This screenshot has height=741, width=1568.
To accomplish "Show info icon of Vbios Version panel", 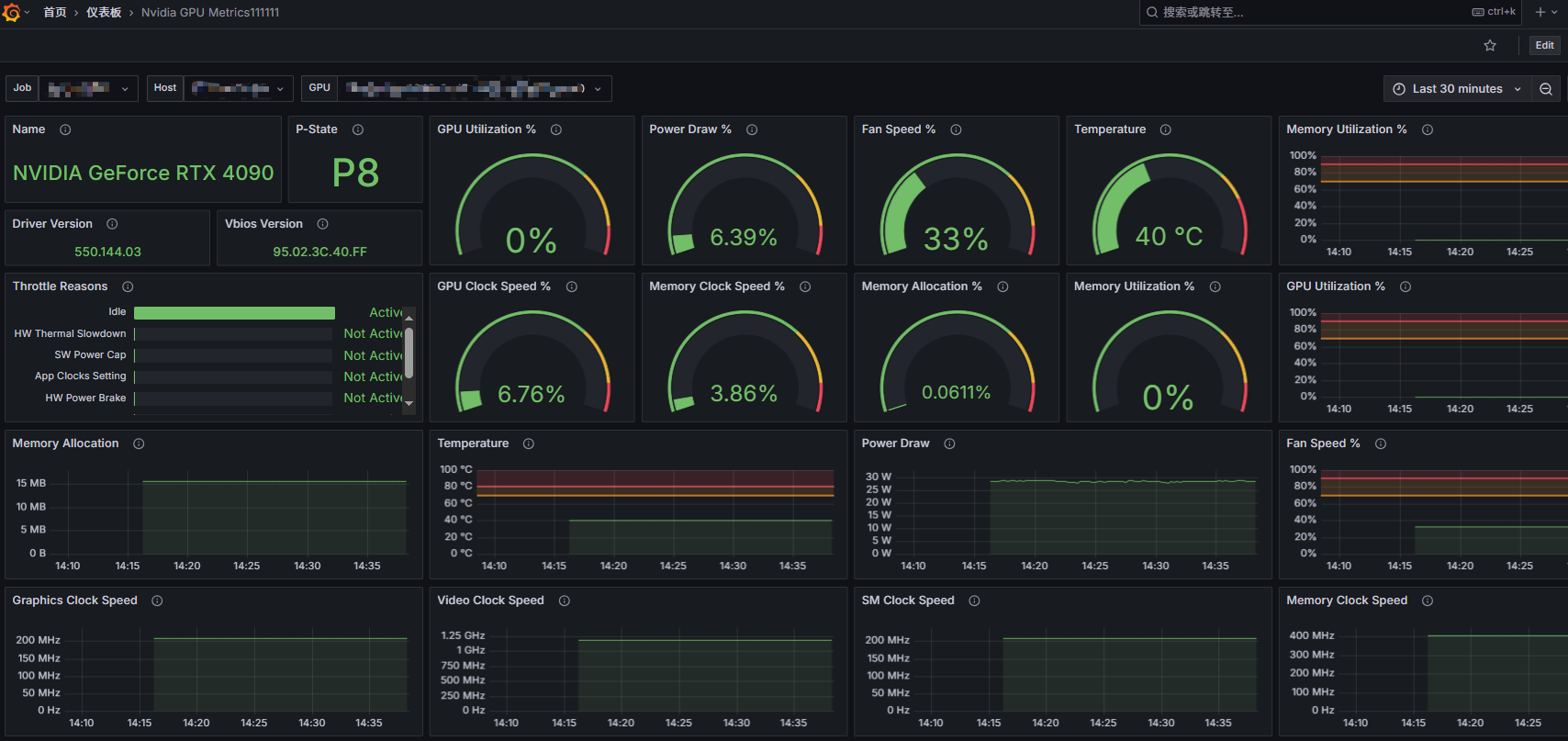I will coord(322,224).
